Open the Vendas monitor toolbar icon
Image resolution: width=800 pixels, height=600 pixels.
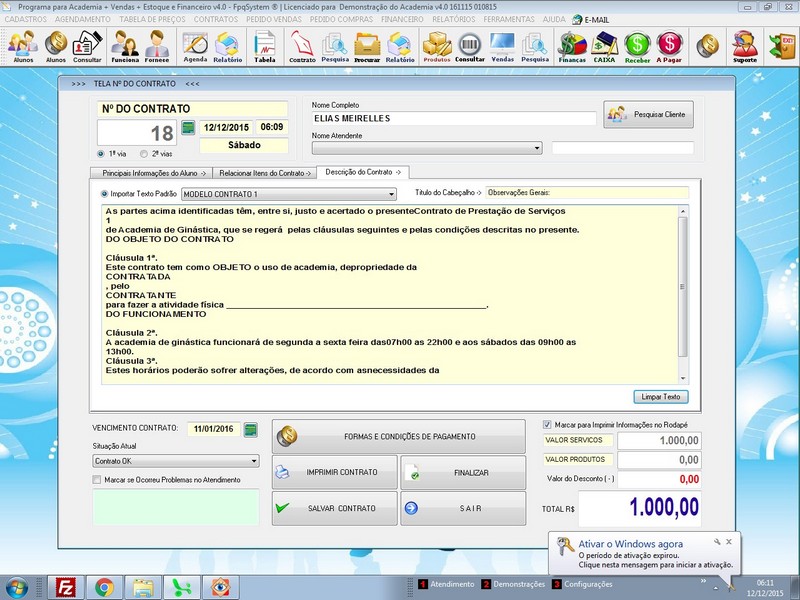503,46
